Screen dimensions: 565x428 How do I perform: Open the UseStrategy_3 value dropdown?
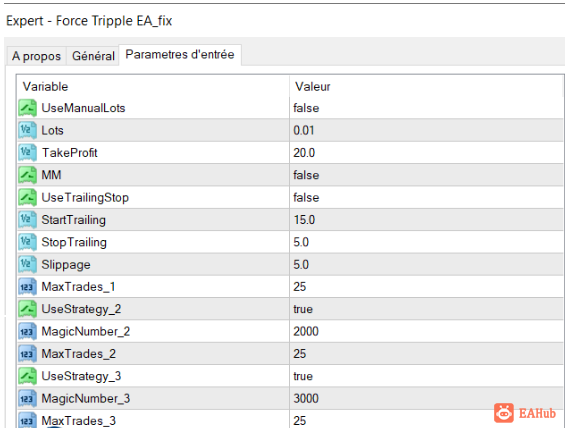tap(427, 376)
